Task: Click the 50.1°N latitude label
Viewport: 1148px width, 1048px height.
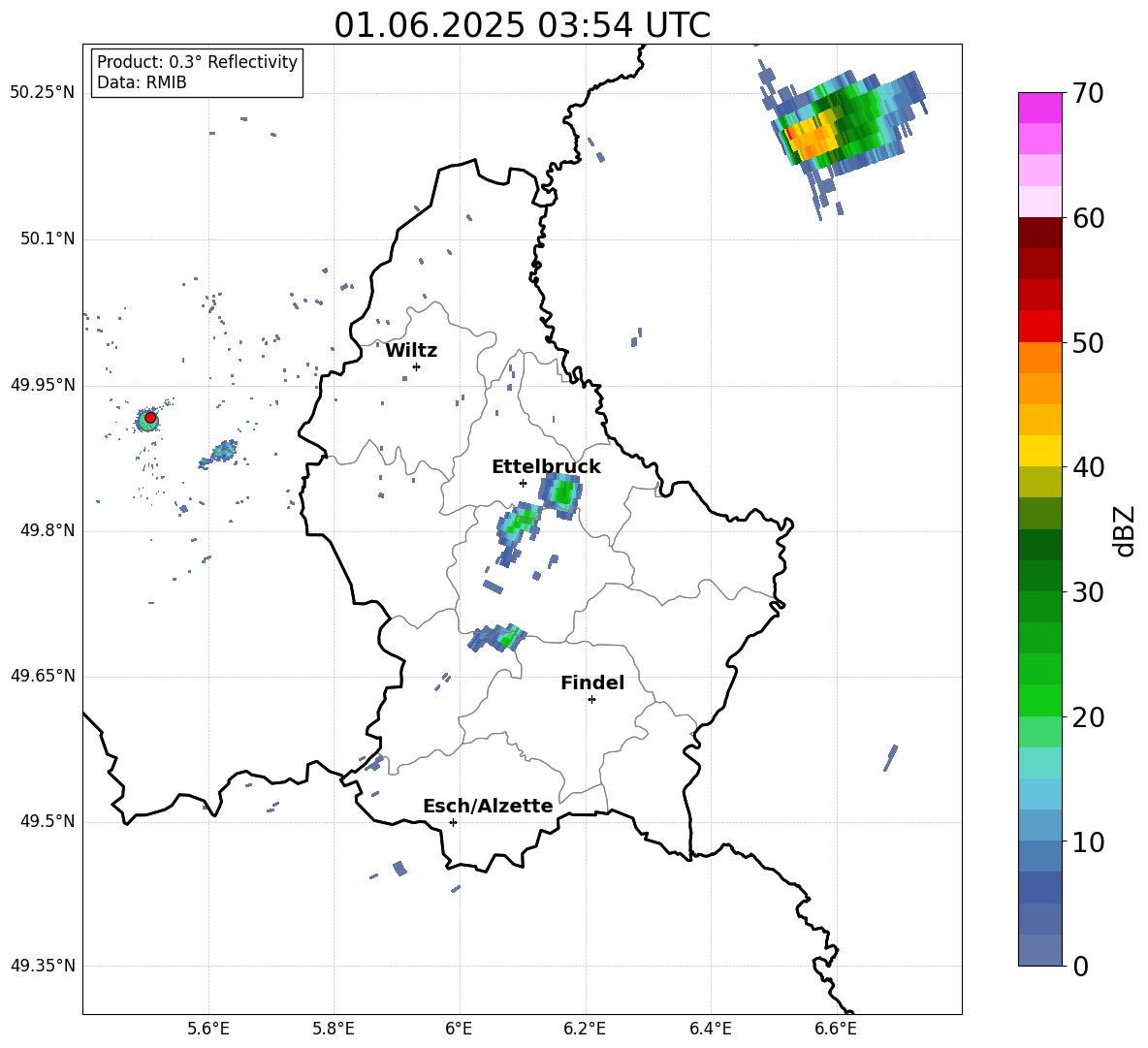Action: [x=47, y=238]
